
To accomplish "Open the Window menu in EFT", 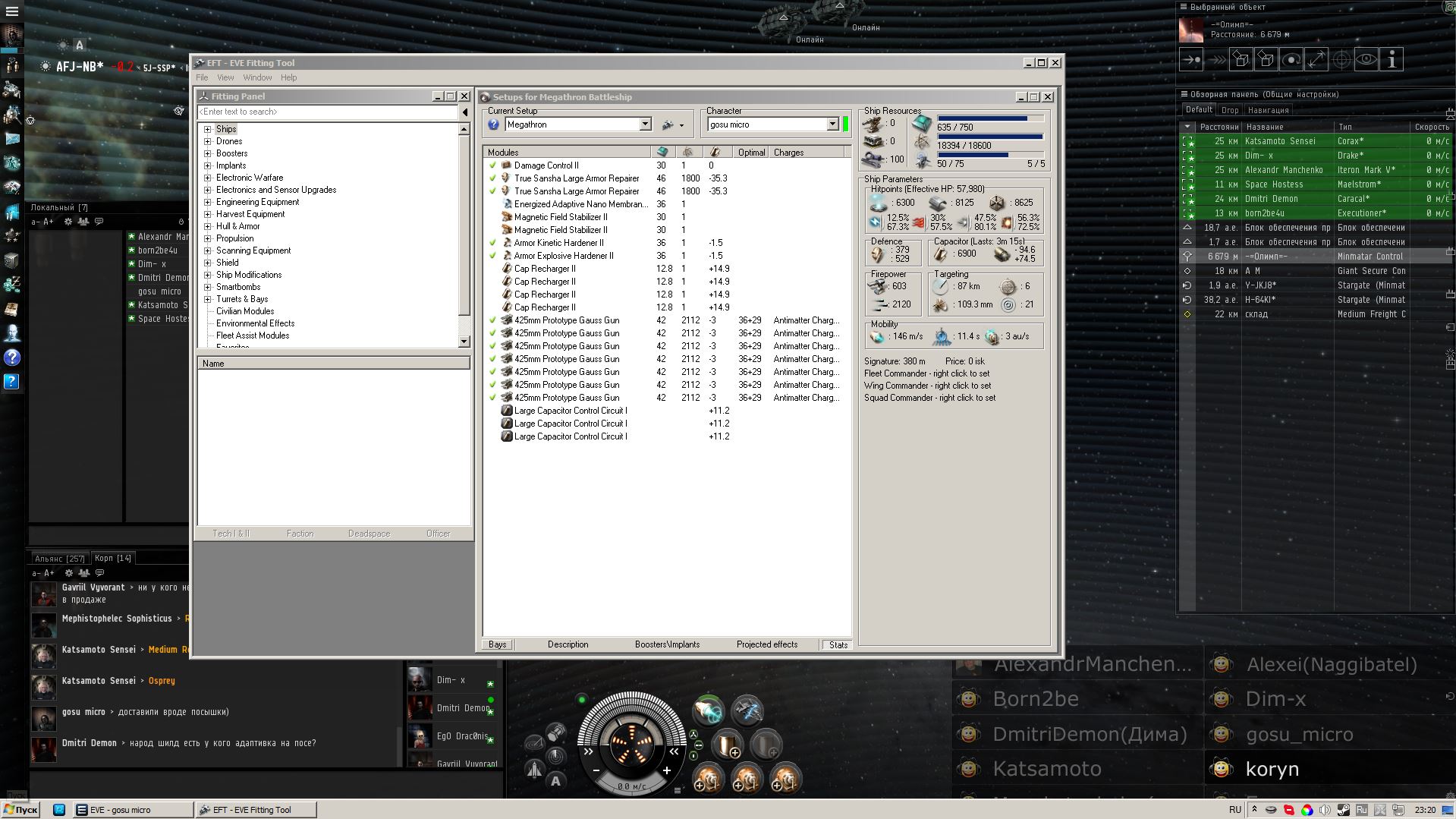I will (x=257, y=77).
